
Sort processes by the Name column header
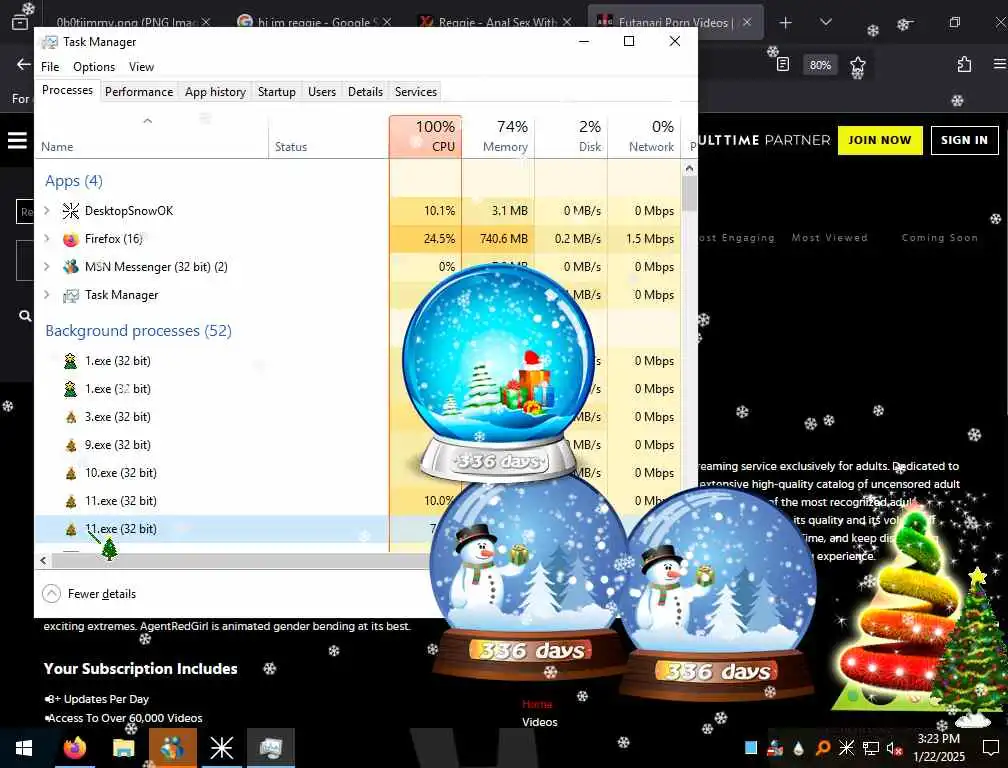[152, 136]
